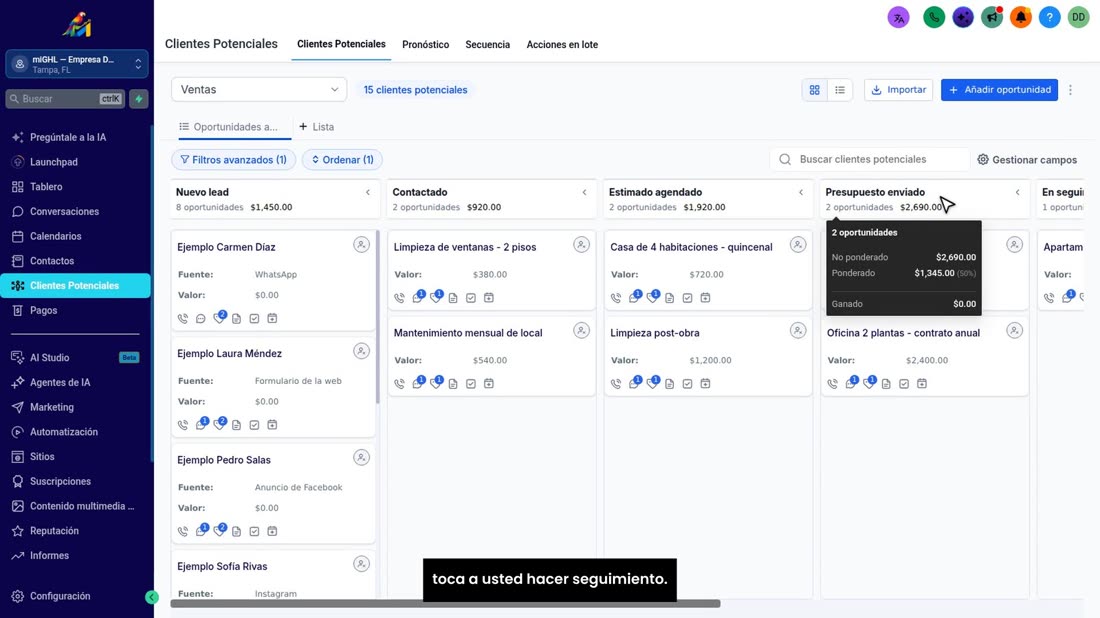Click the owner avatar on Ejemplo Laura Méndez card

pos(361,351)
